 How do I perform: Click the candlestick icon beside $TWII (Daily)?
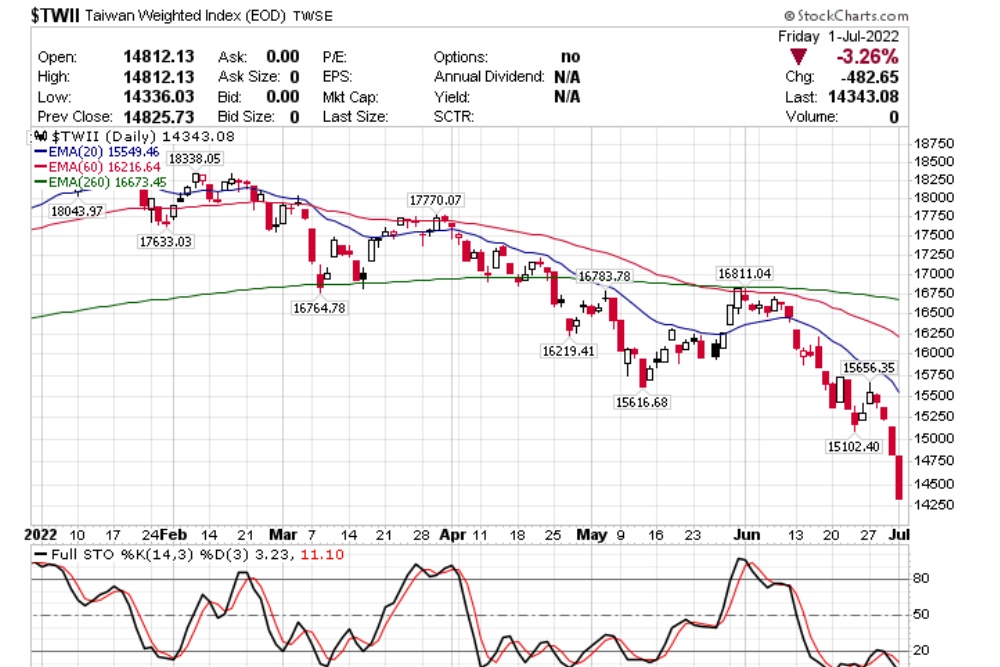(x=40, y=136)
